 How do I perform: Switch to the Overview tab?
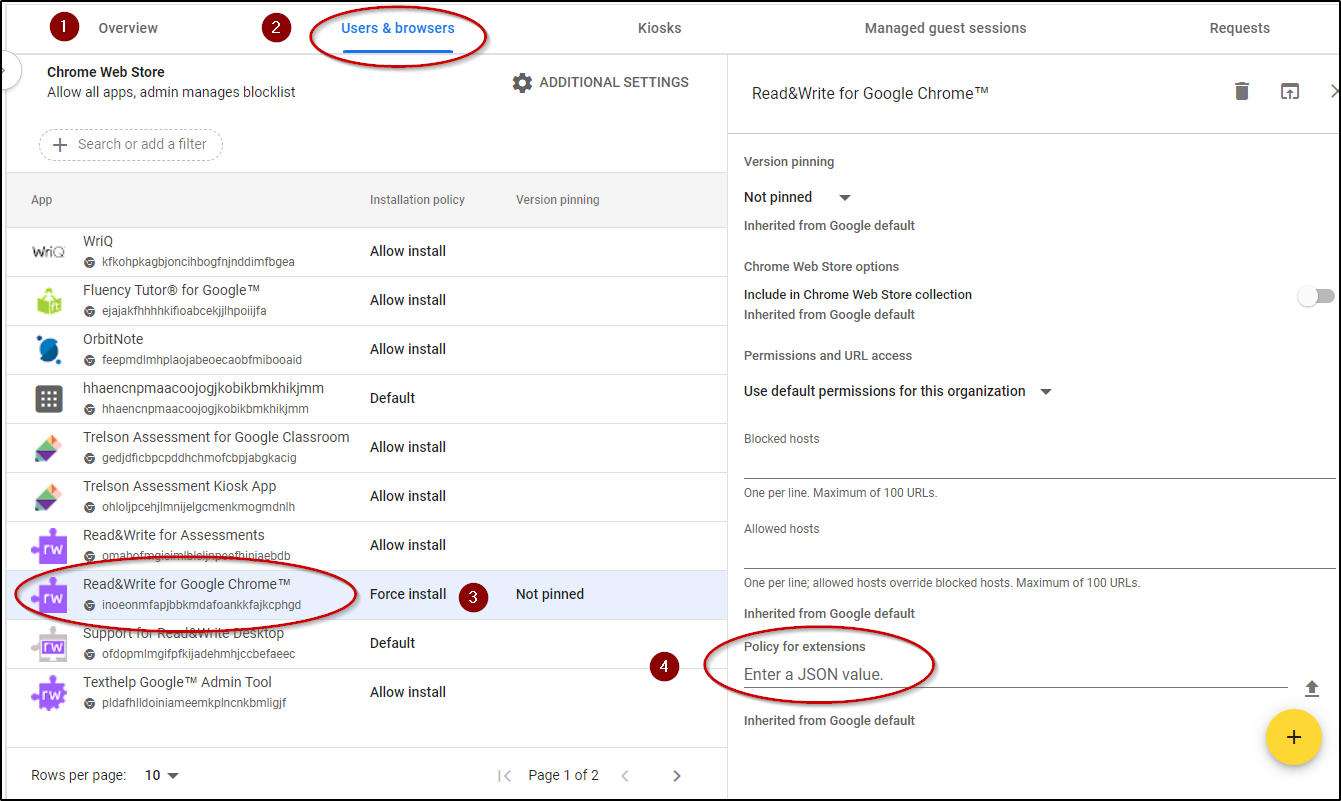[128, 28]
